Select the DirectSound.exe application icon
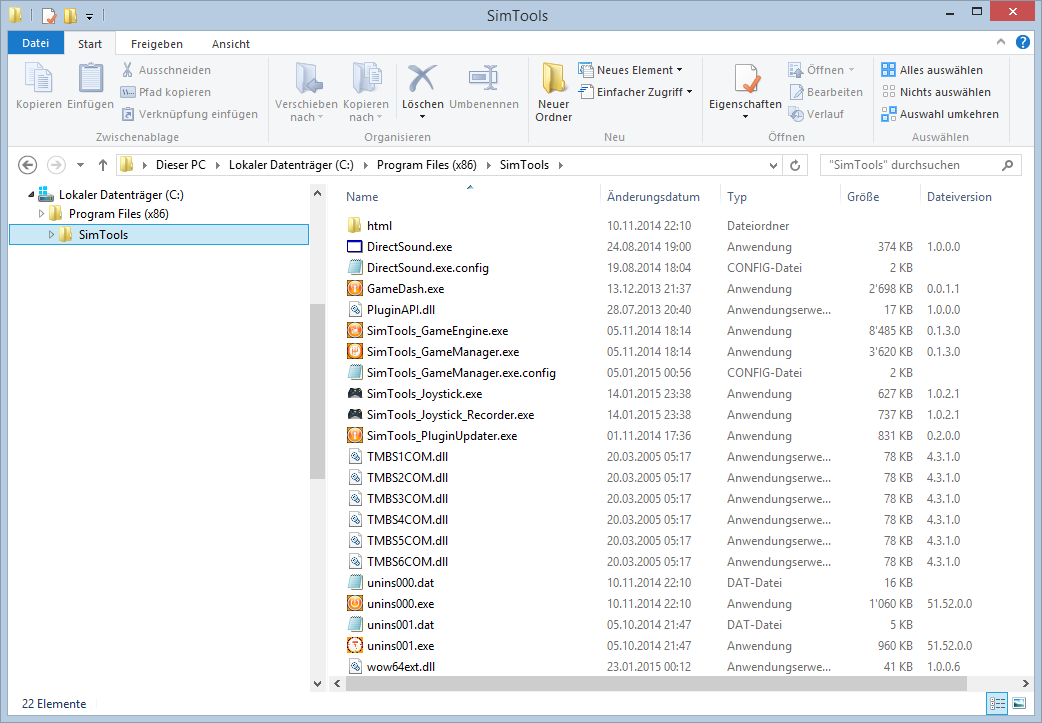 pyautogui.click(x=355, y=247)
